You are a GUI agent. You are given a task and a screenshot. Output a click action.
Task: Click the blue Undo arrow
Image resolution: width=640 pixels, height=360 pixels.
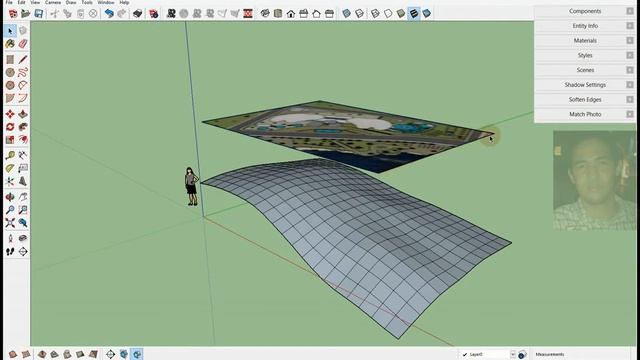[109, 13]
